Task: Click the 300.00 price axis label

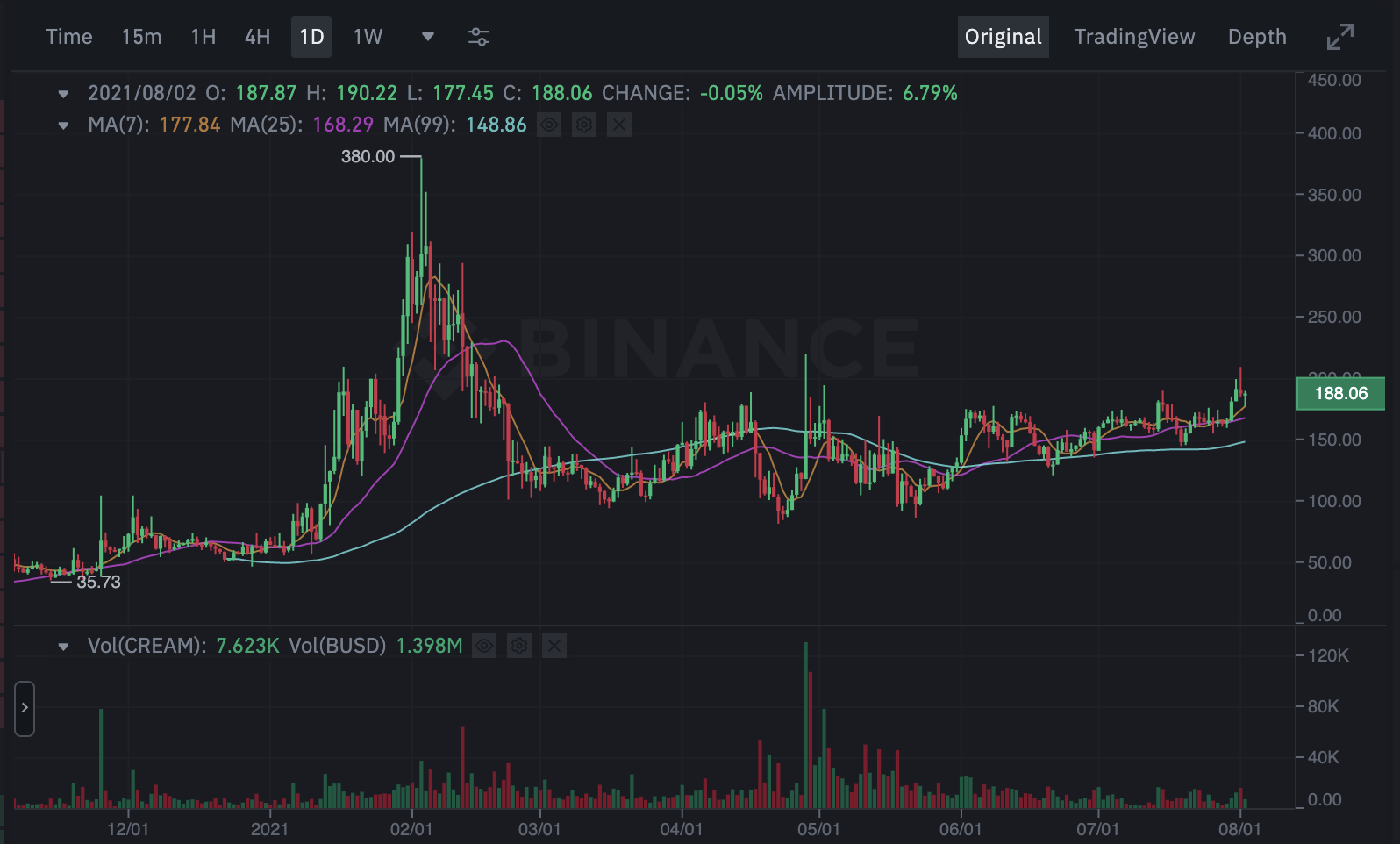Action: [x=1334, y=255]
